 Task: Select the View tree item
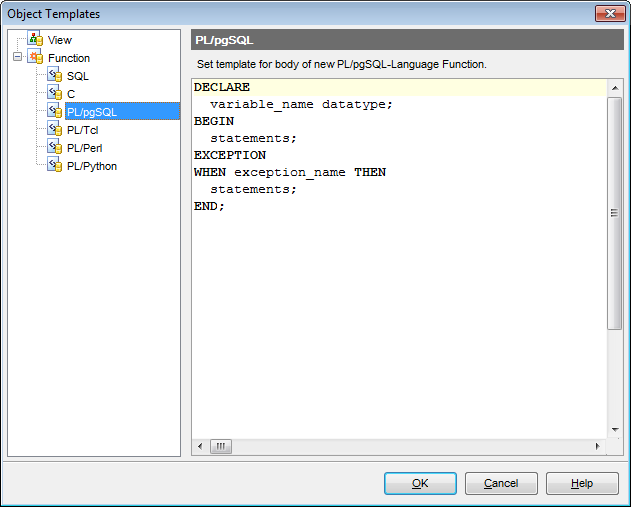[60, 40]
